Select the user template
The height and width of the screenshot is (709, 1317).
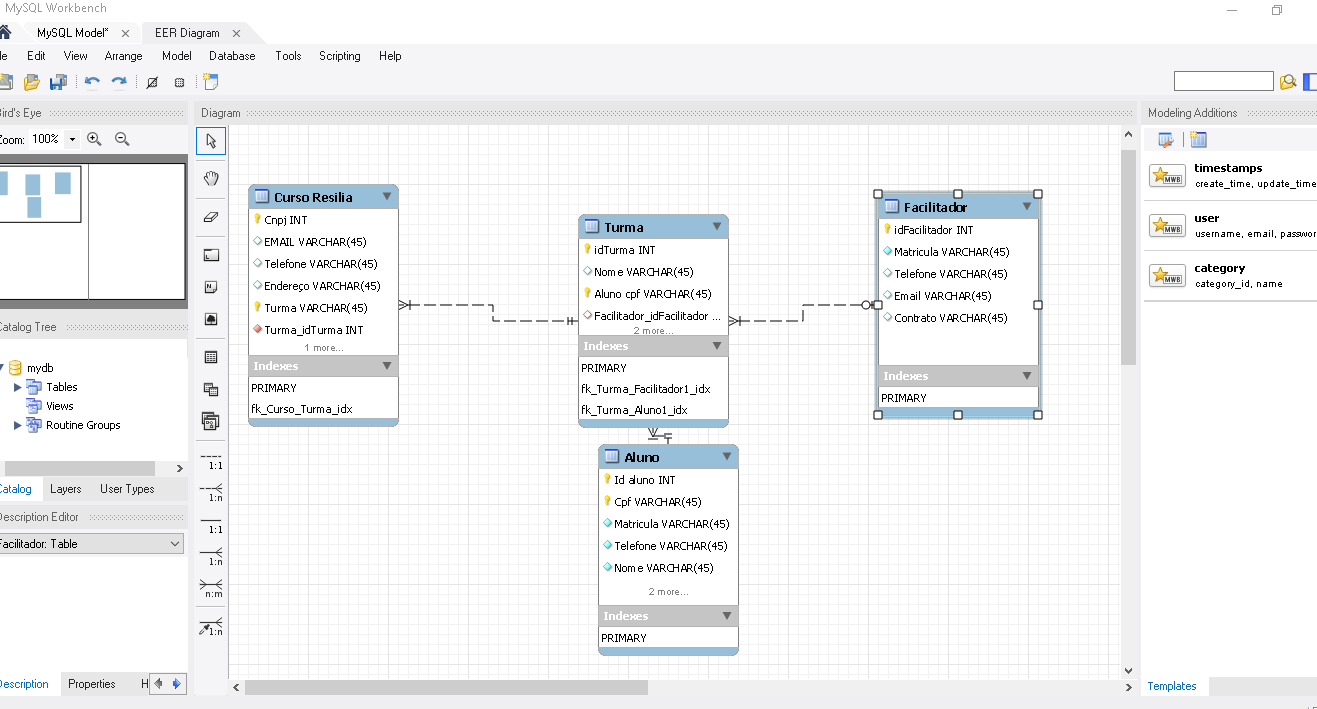tap(1230, 226)
